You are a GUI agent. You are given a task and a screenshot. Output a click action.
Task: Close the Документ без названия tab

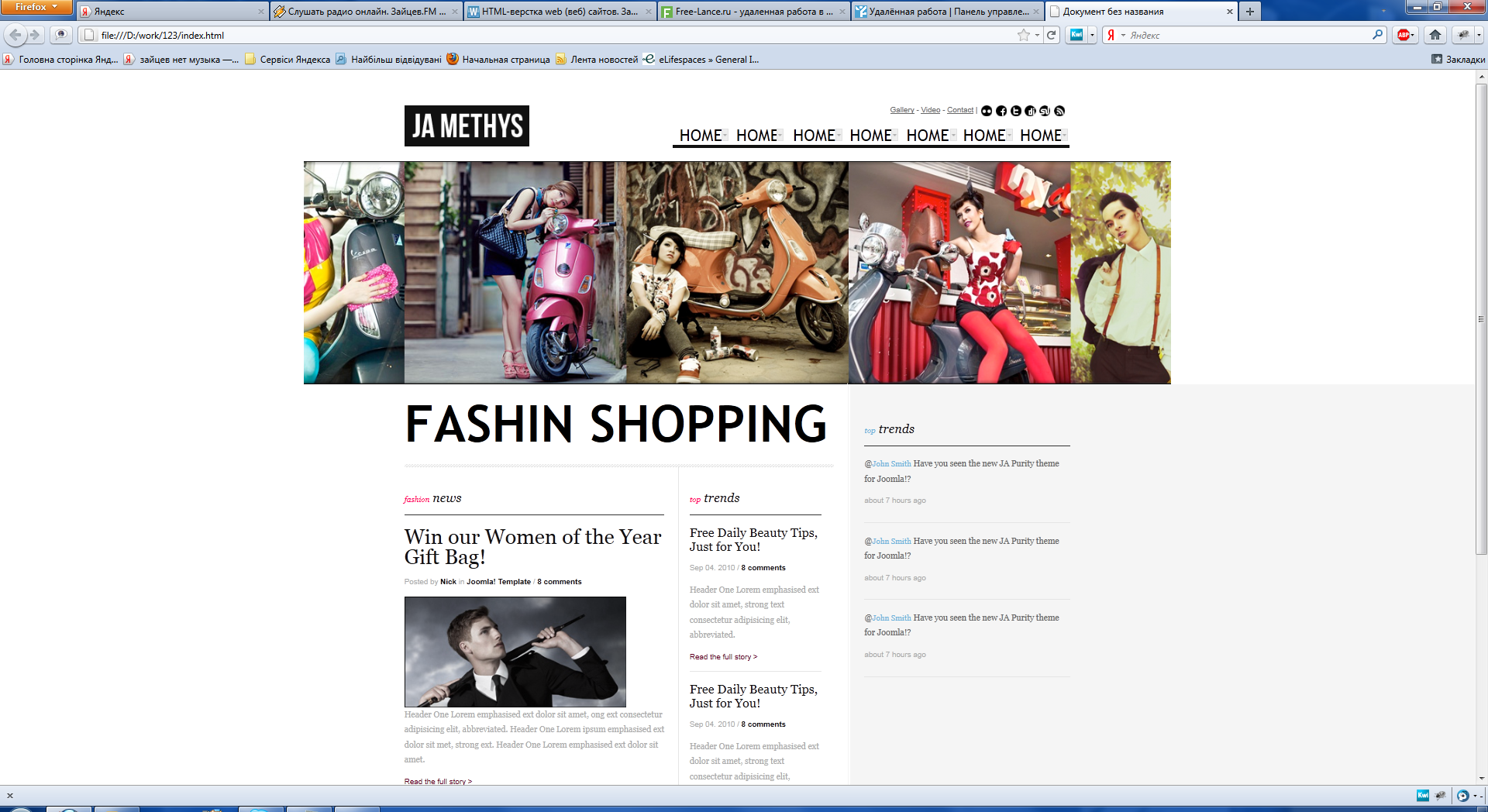[1230, 12]
